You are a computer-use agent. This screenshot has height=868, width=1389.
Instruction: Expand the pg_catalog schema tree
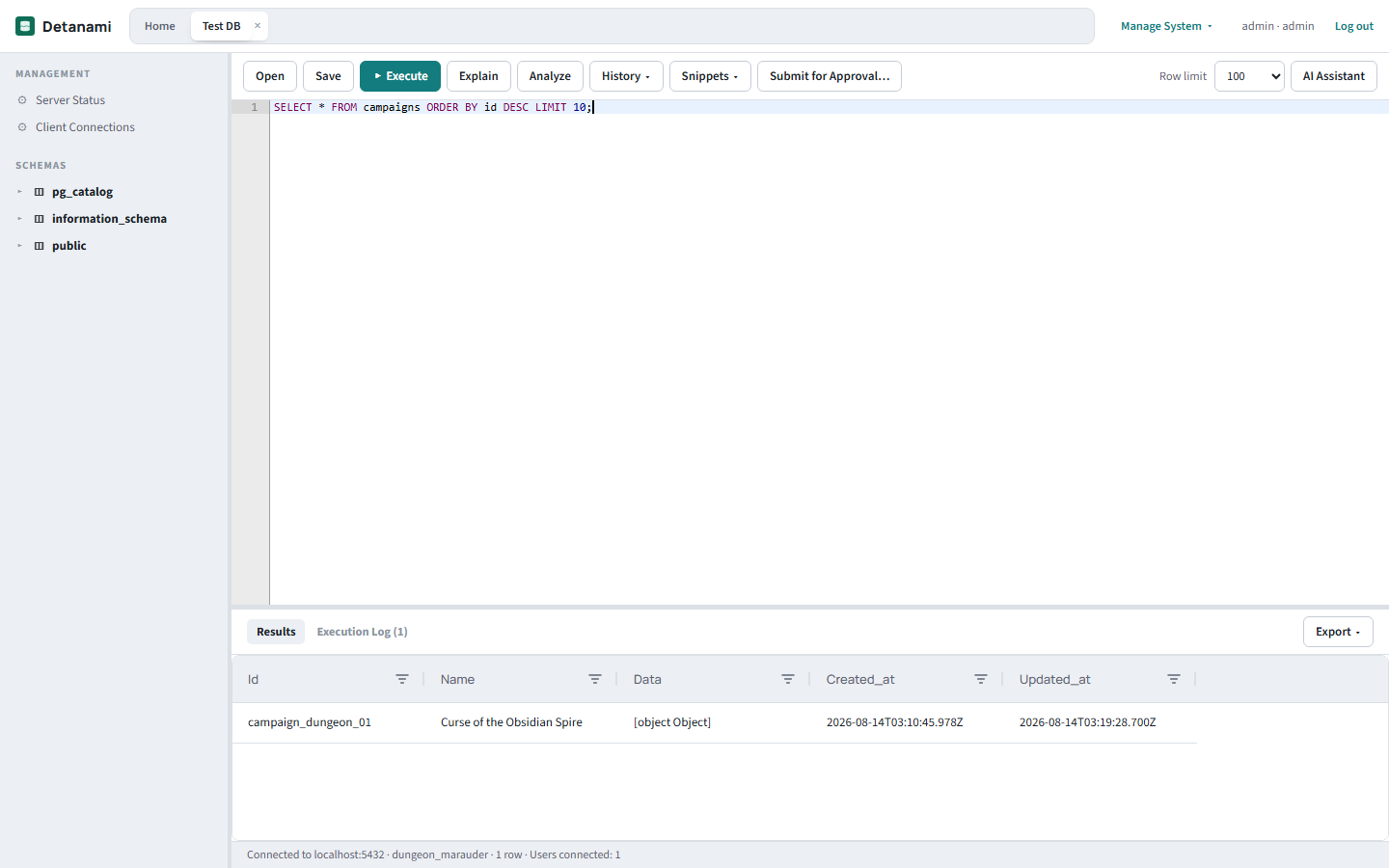click(x=19, y=192)
